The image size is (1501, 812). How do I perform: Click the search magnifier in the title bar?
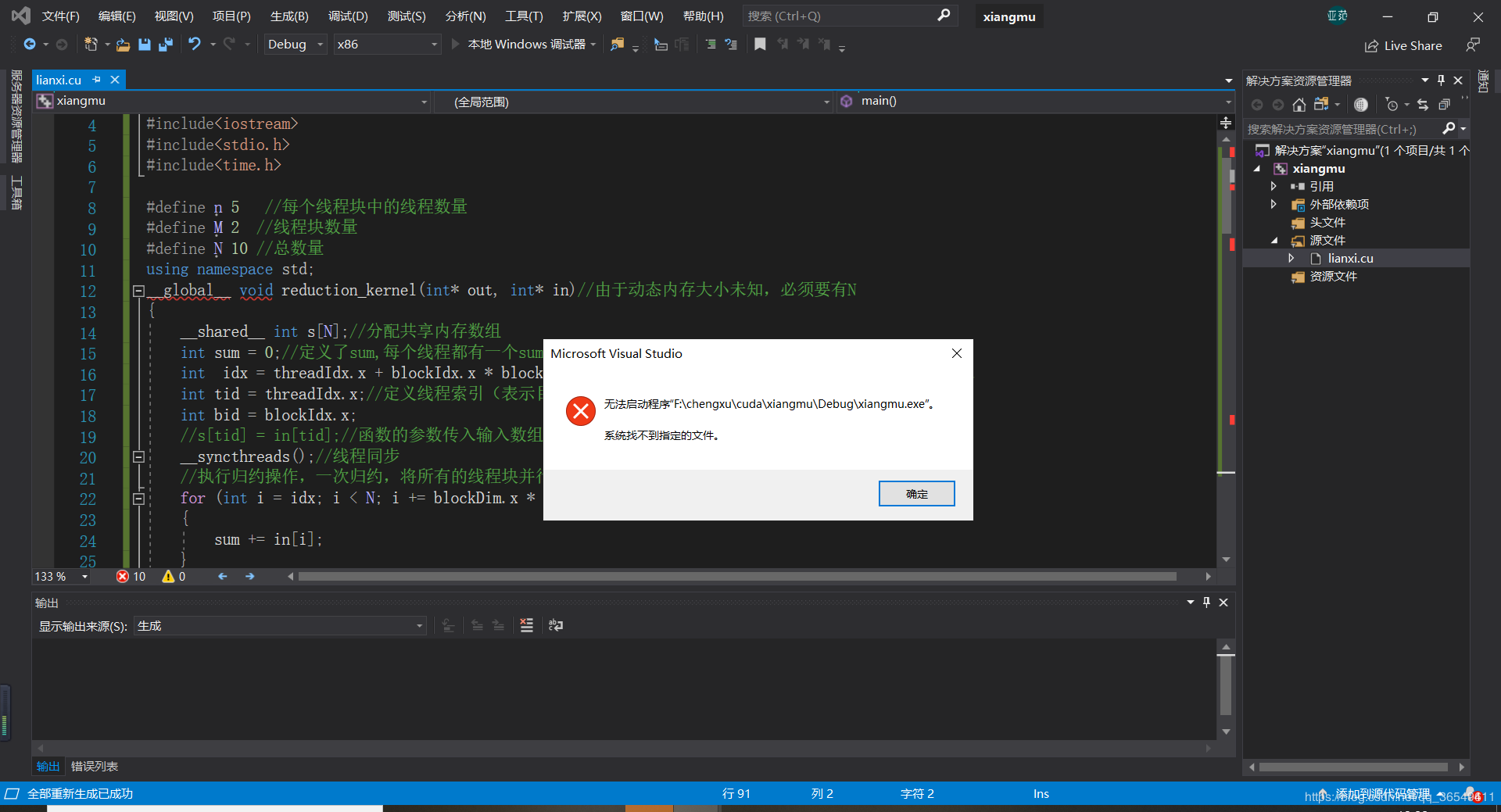(944, 16)
